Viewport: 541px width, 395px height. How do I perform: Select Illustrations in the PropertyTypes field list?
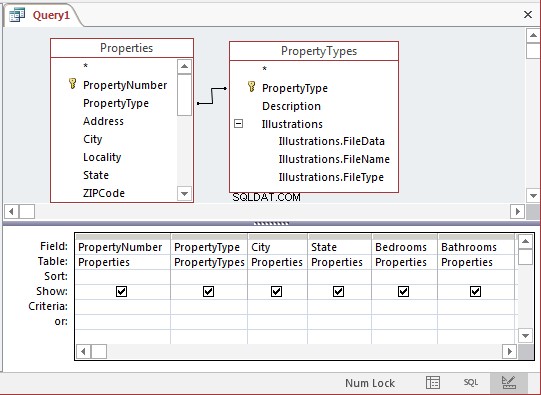pyautogui.click(x=292, y=124)
